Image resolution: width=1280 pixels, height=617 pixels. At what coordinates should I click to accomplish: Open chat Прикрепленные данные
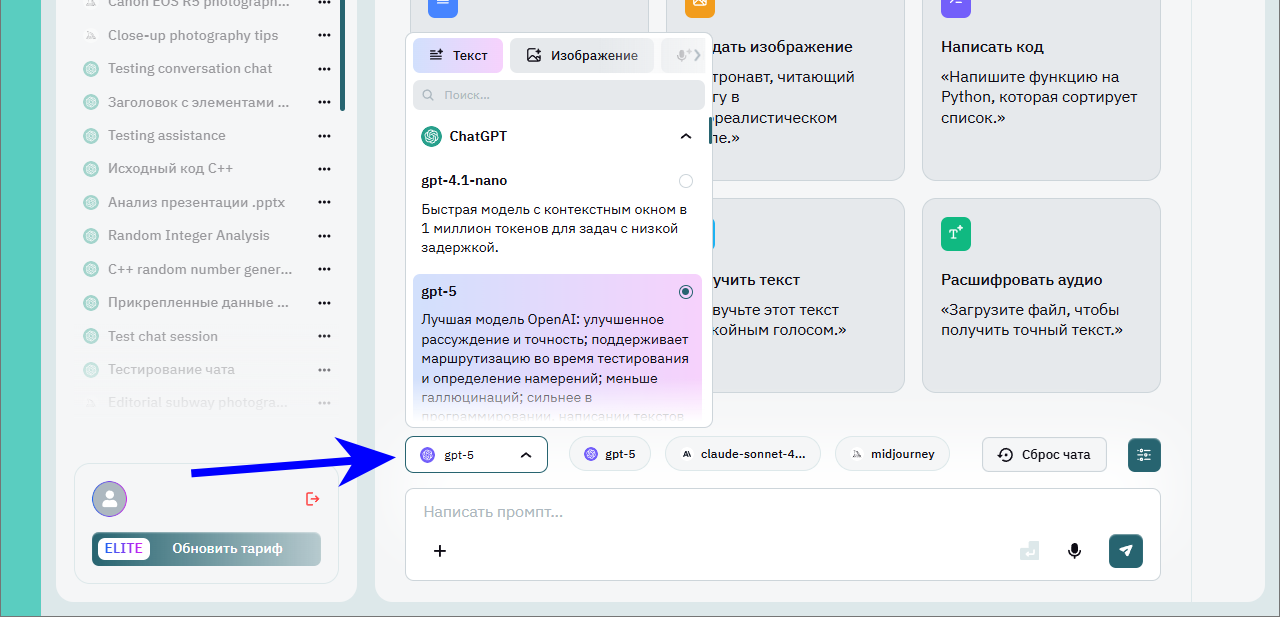(198, 303)
